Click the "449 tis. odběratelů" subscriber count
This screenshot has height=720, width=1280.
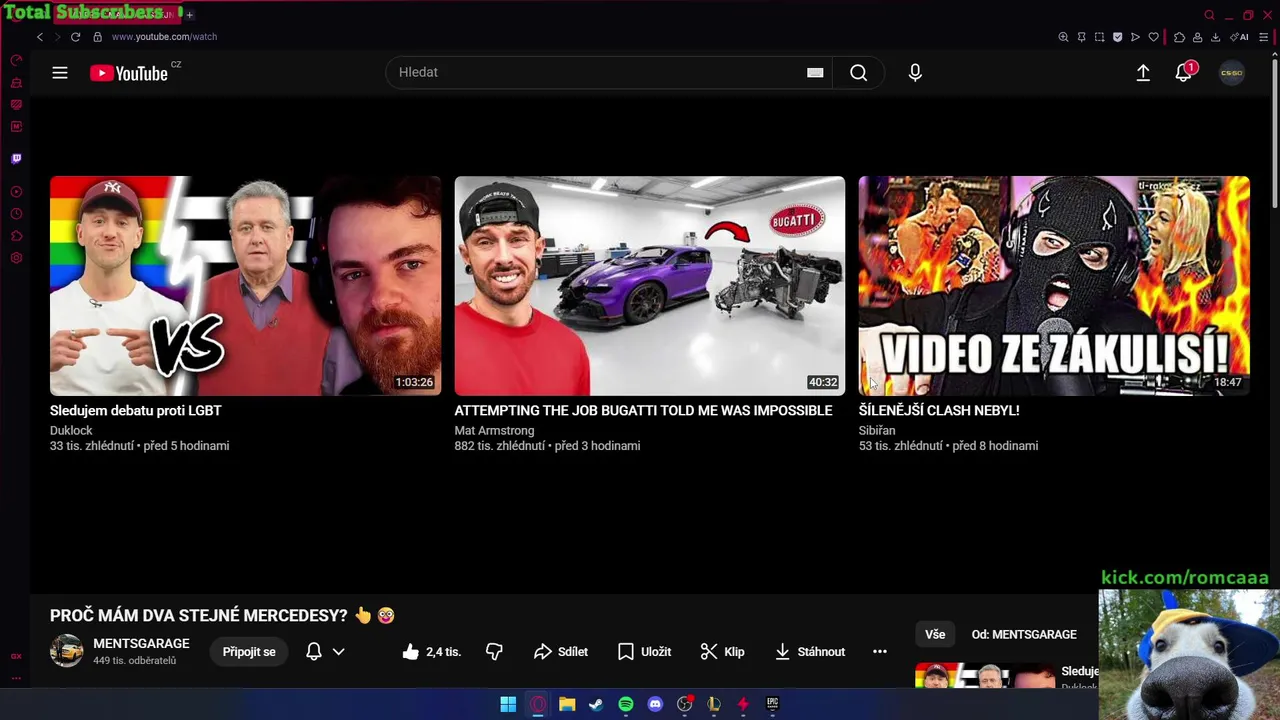coord(134,661)
